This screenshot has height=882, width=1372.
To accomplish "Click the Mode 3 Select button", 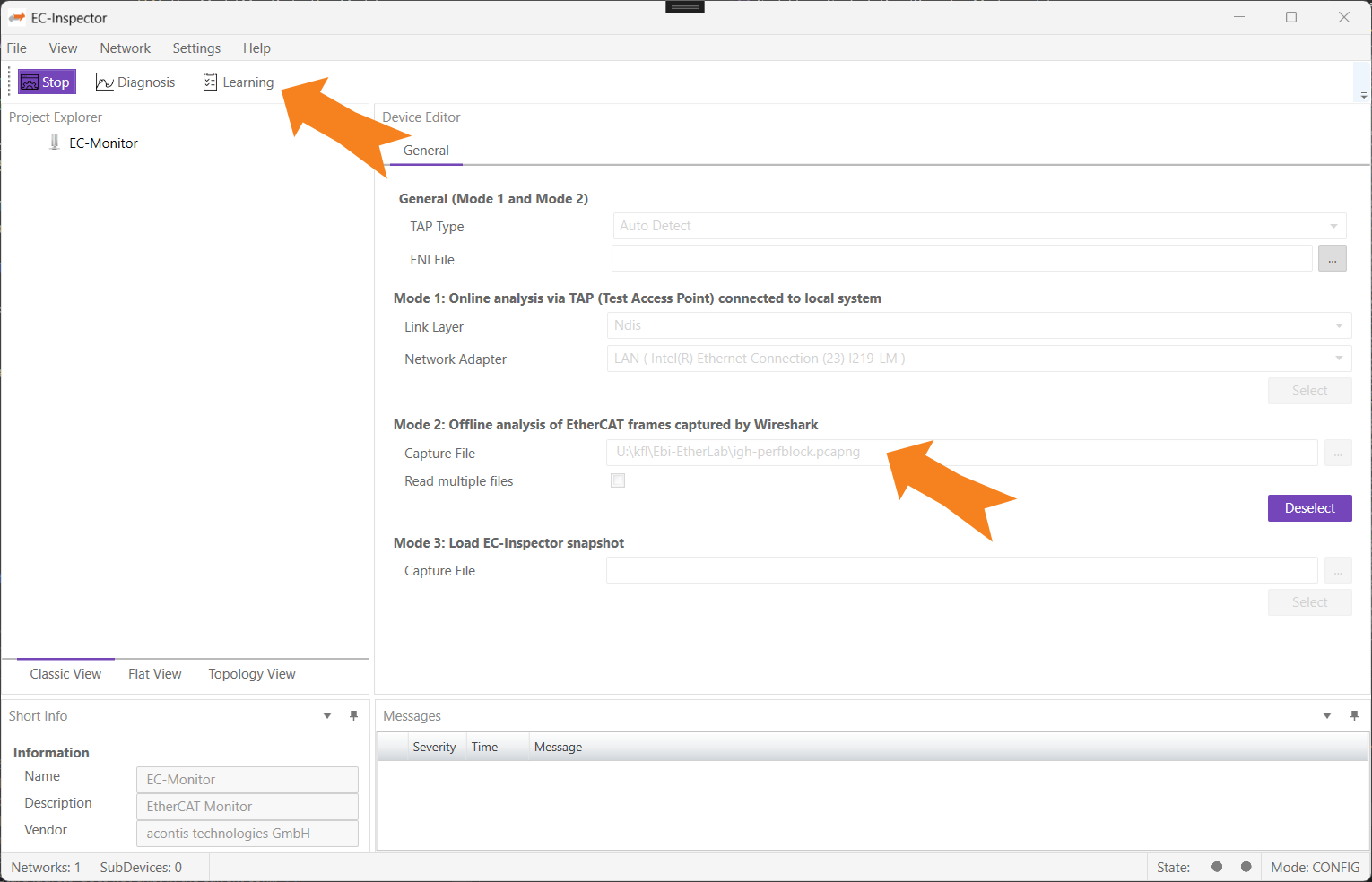I will click(x=1309, y=601).
